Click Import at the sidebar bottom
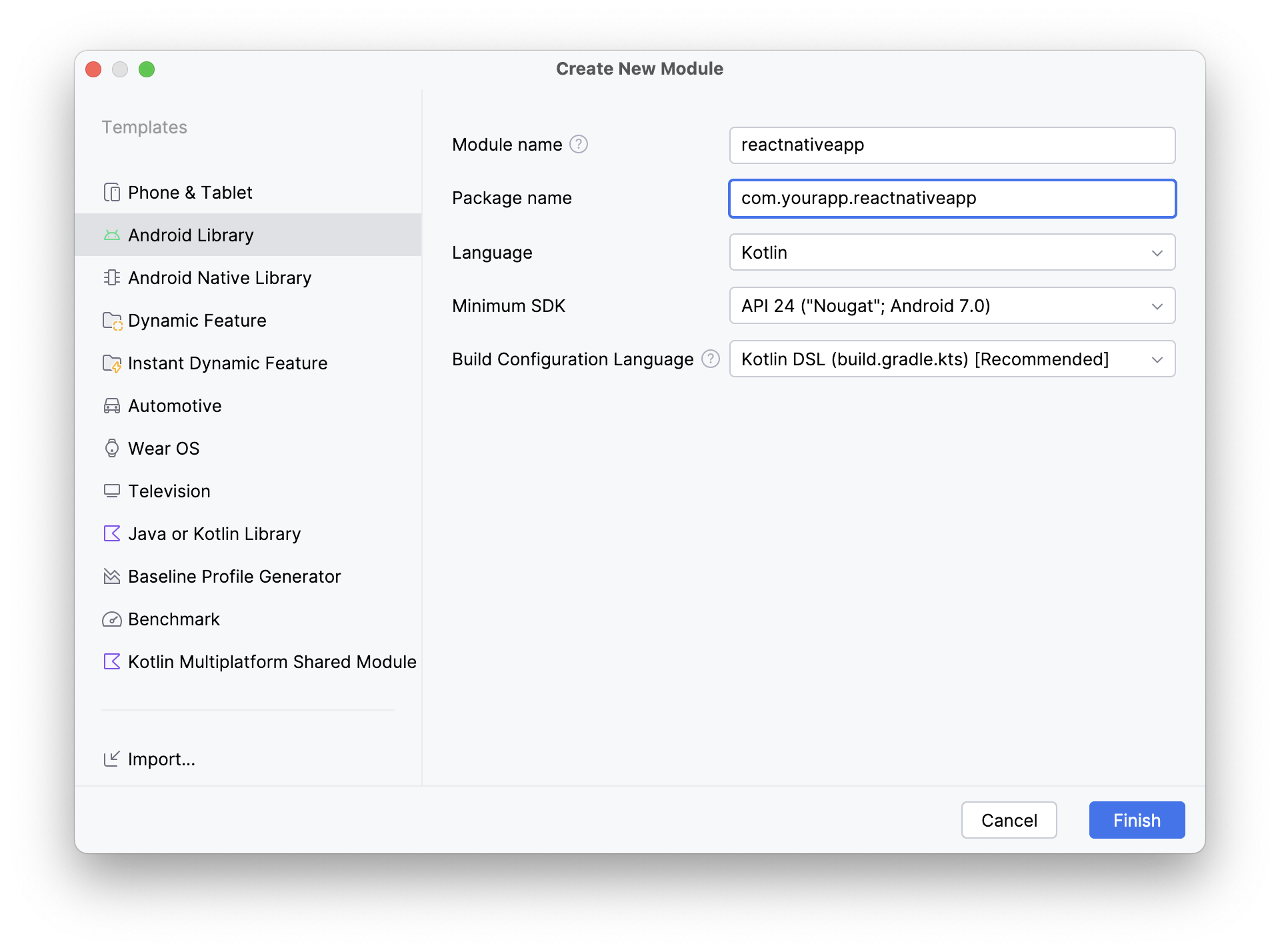The image size is (1280, 952). click(161, 759)
